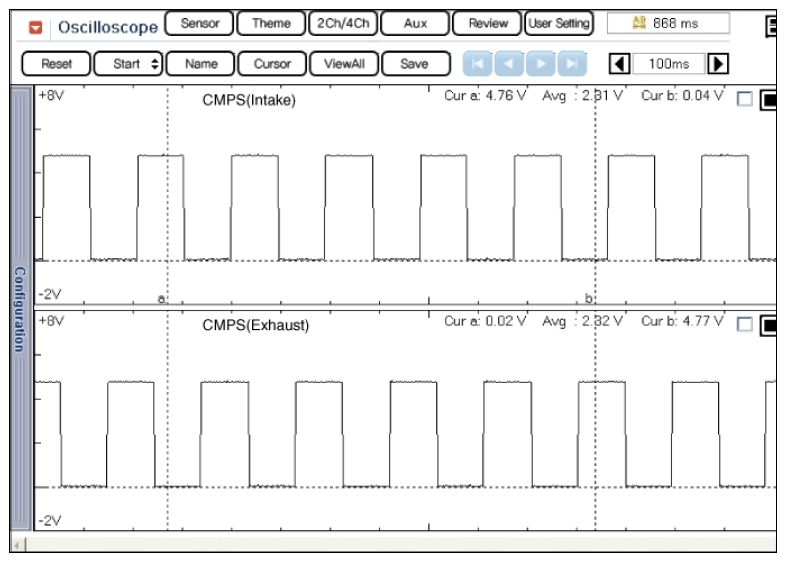Click the 100ms time base field

[x=668, y=64]
